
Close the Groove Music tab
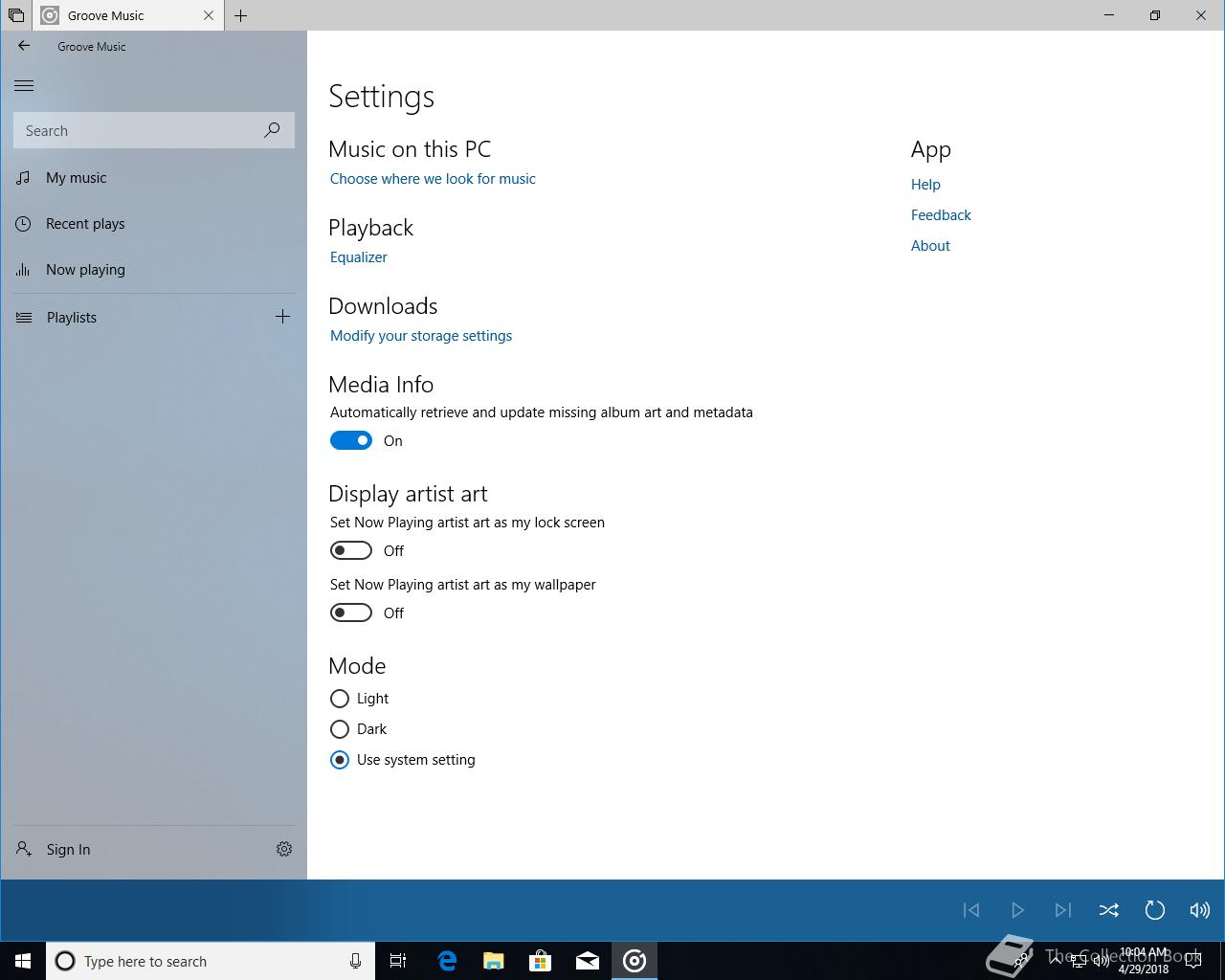coord(210,15)
